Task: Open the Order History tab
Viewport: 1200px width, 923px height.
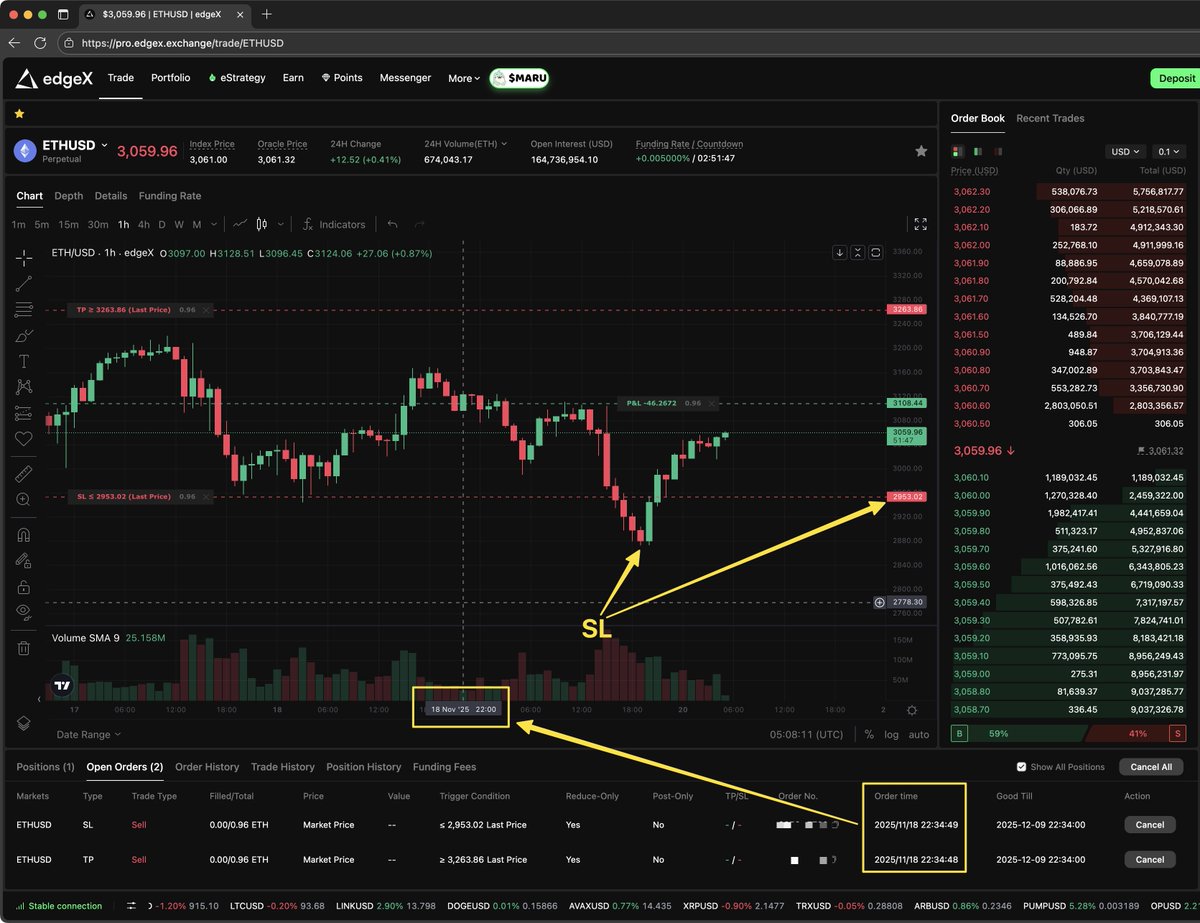Action: 207,767
